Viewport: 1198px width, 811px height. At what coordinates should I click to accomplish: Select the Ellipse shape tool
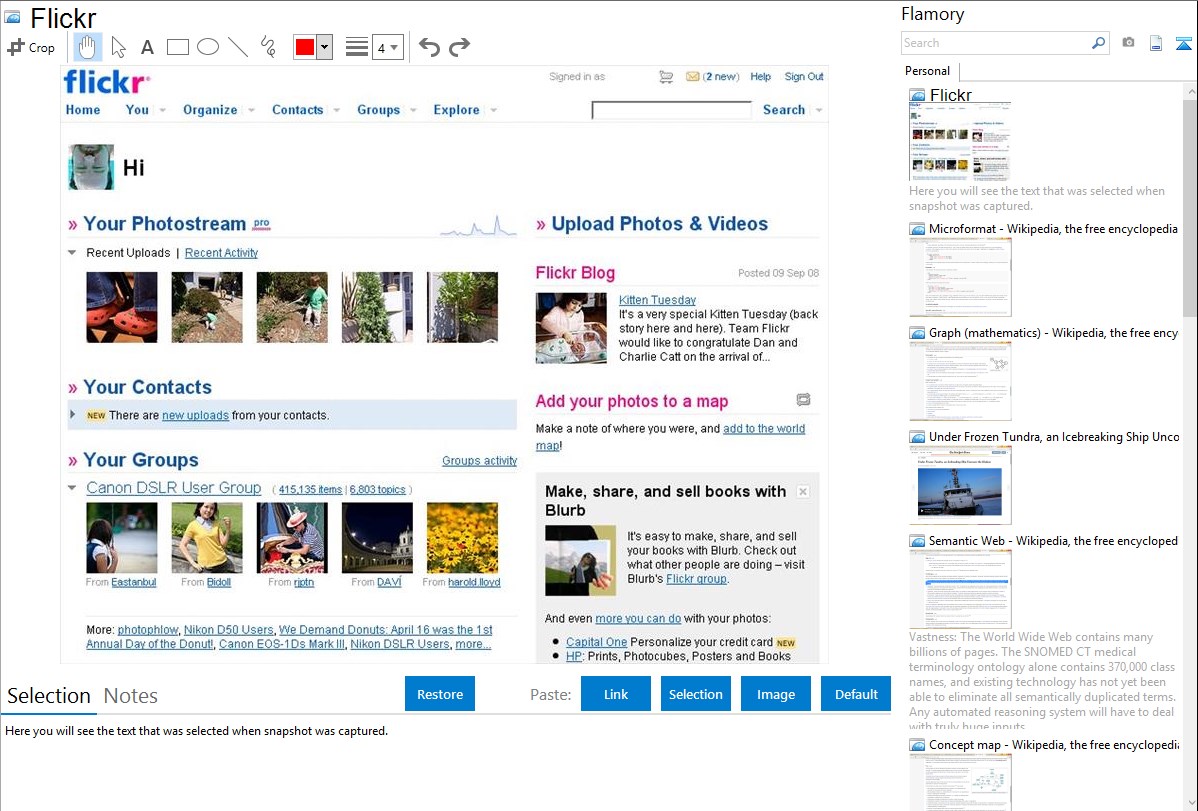pos(208,47)
